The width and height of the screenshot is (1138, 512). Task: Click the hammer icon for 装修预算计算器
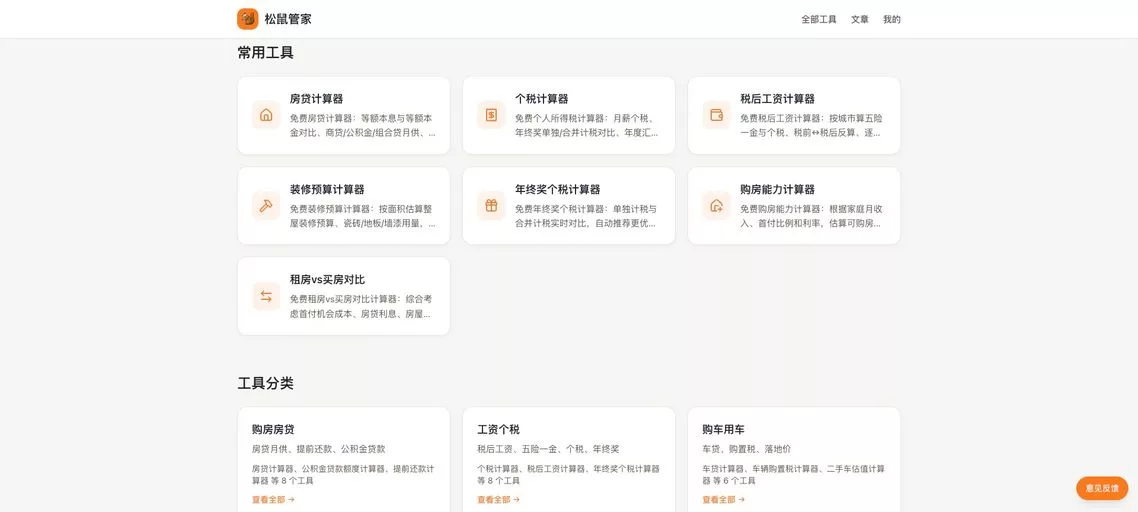pyautogui.click(x=266, y=206)
